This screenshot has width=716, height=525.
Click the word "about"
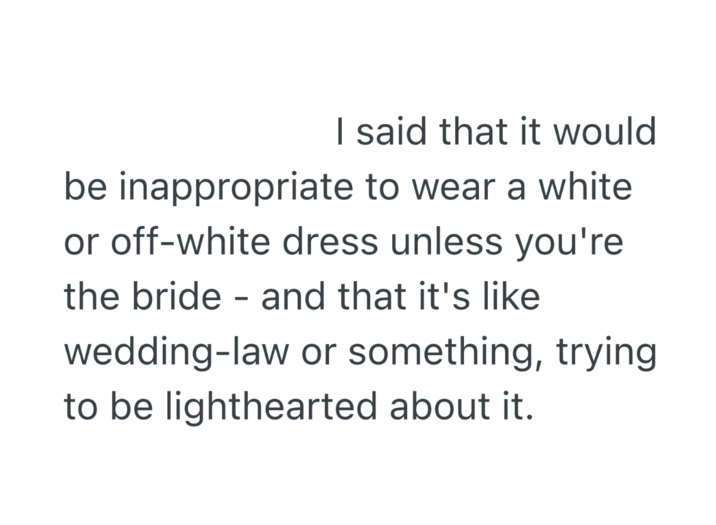[435, 408]
